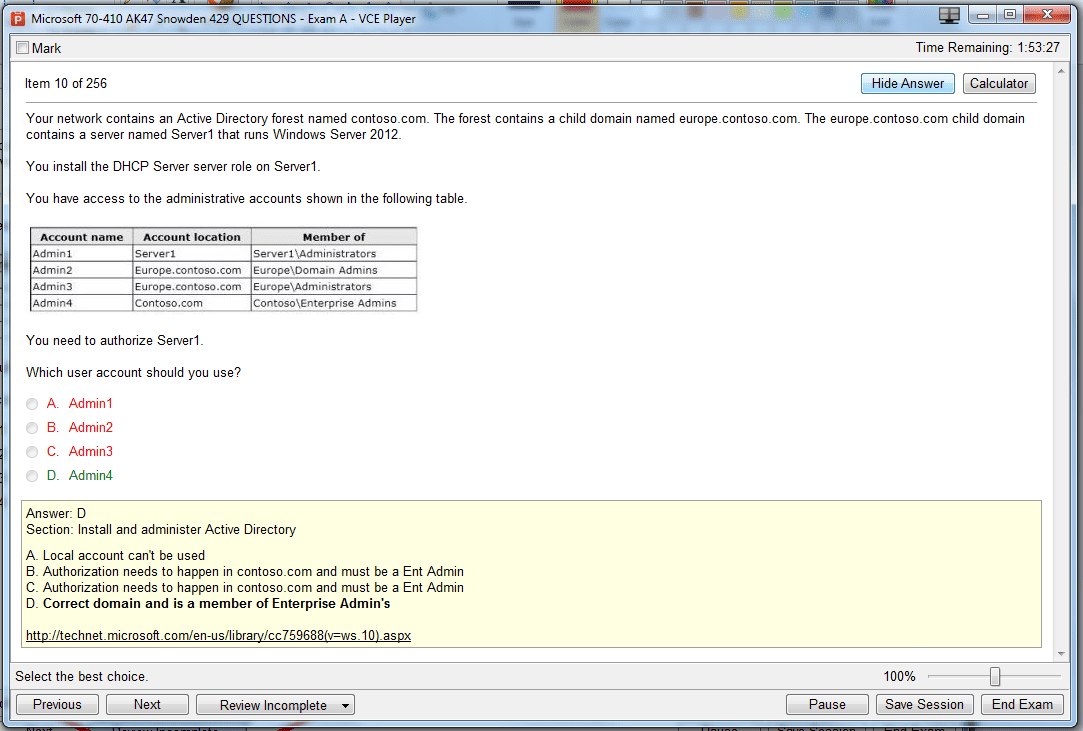Click the Section: Install and administer Active Directory text
Screen dimensions: 1083x731
click(161, 530)
